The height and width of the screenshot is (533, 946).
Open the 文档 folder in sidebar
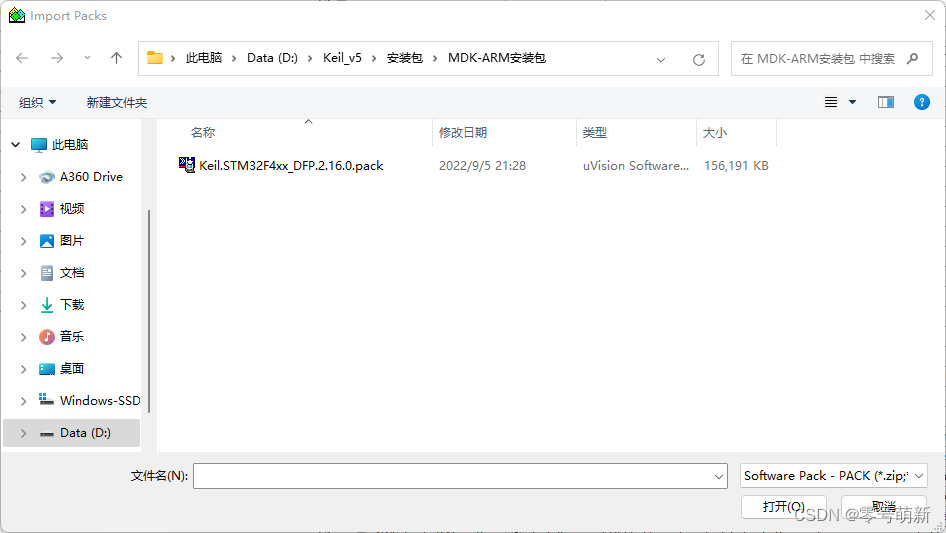[x=72, y=273]
